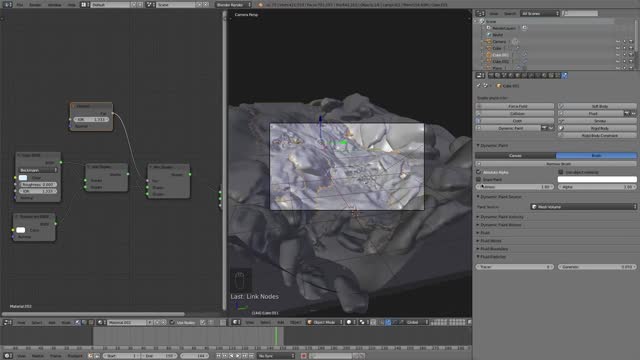Switch to the Canvas tab
This screenshot has height=360, width=640.
(x=516, y=156)
